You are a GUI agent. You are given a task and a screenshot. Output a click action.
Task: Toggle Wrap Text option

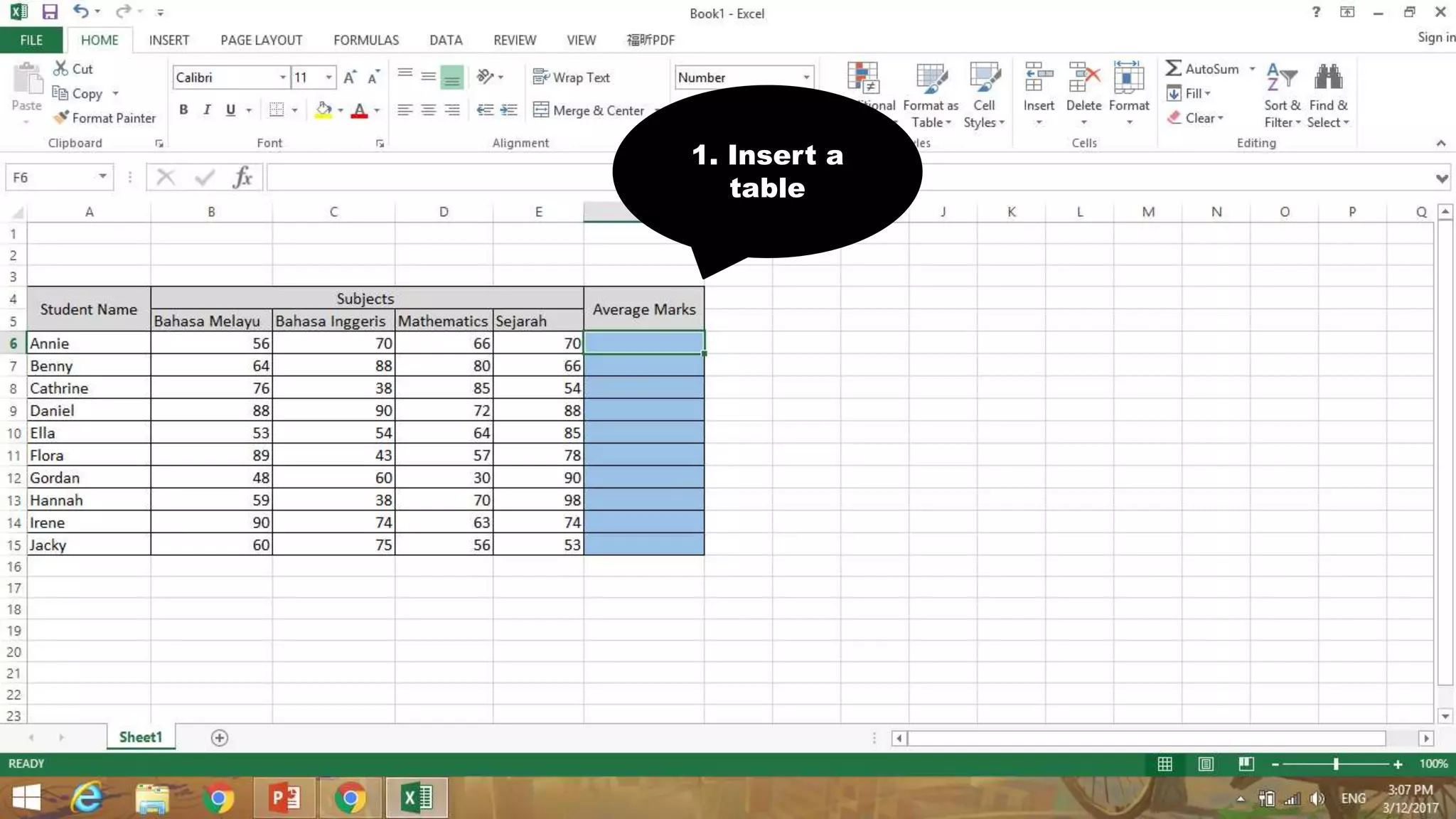(572, 77)
